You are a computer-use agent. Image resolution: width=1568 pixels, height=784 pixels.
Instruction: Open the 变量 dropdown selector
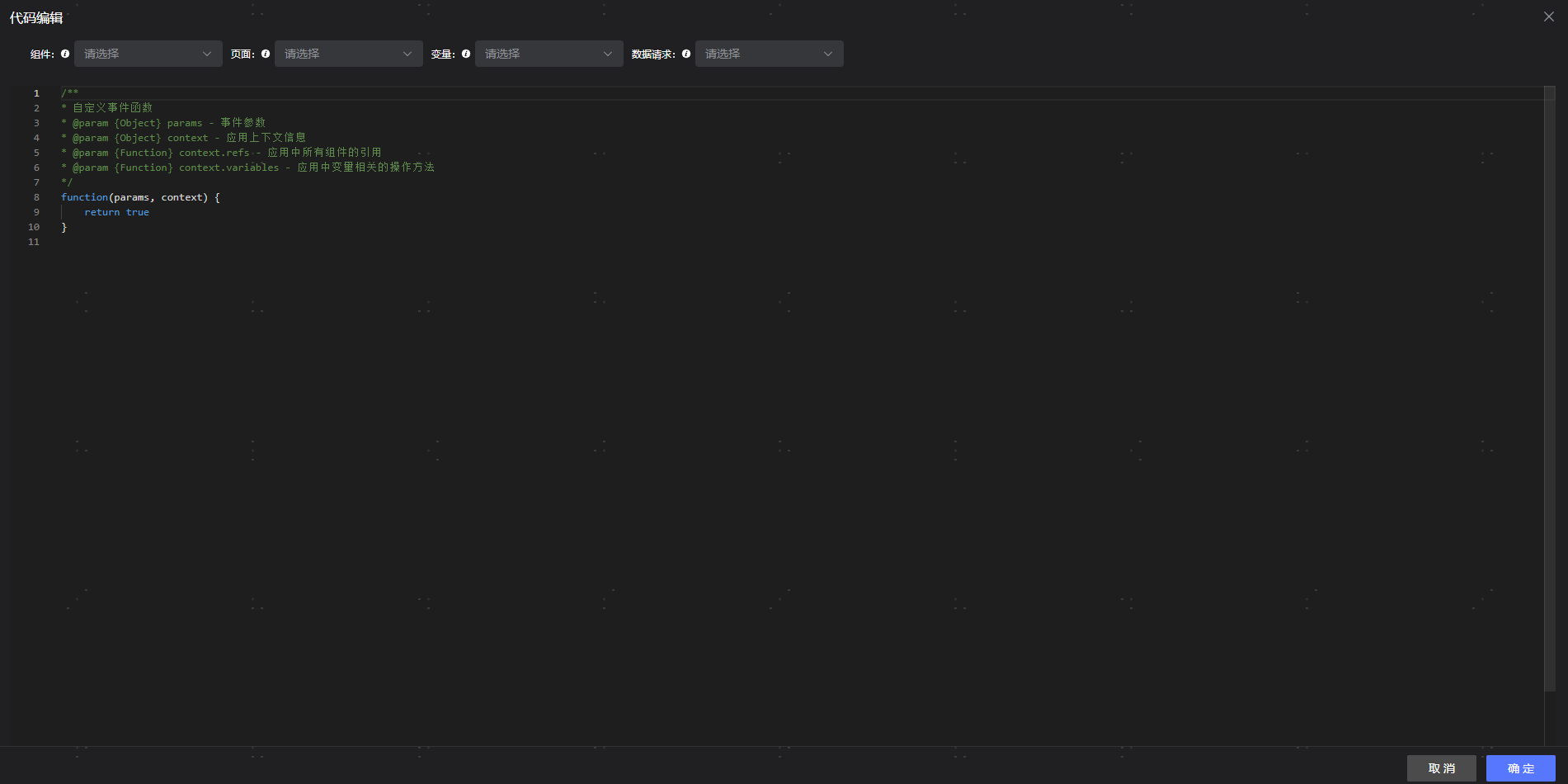click(x=549, y=54)
